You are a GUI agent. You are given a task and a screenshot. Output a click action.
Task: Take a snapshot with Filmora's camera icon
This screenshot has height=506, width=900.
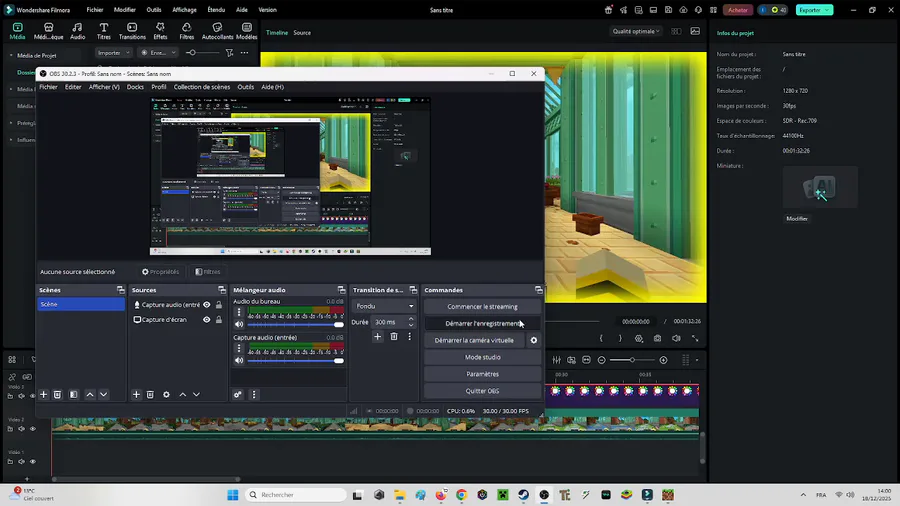[657, 339]
